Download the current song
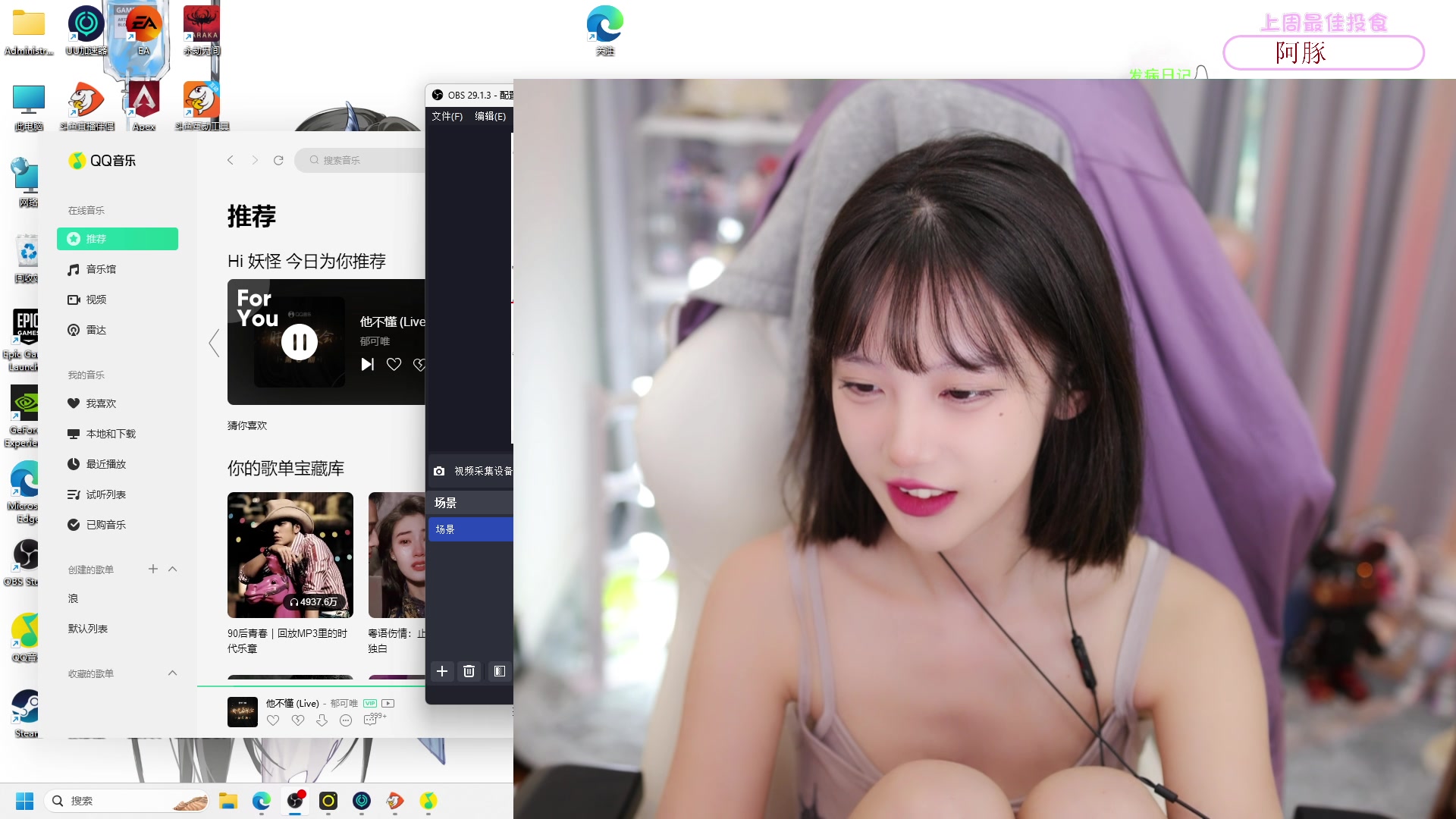 click(x=322, y=720)
